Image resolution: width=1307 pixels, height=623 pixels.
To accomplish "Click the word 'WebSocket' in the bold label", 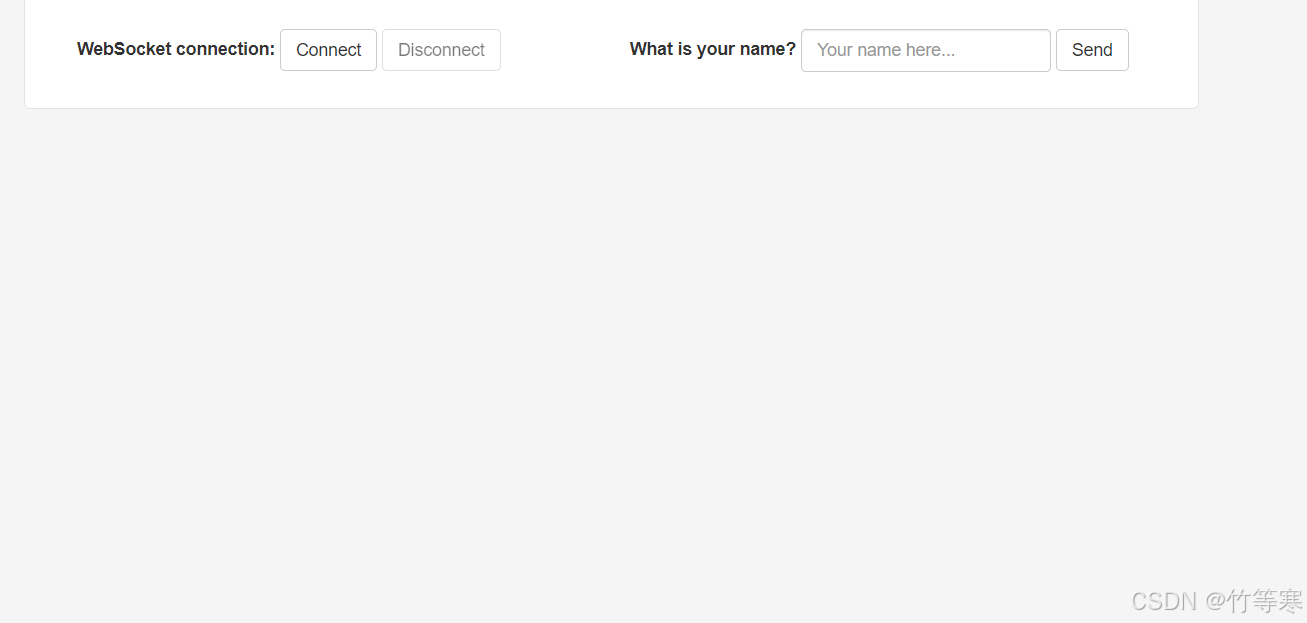I will [x=124, y=49].
